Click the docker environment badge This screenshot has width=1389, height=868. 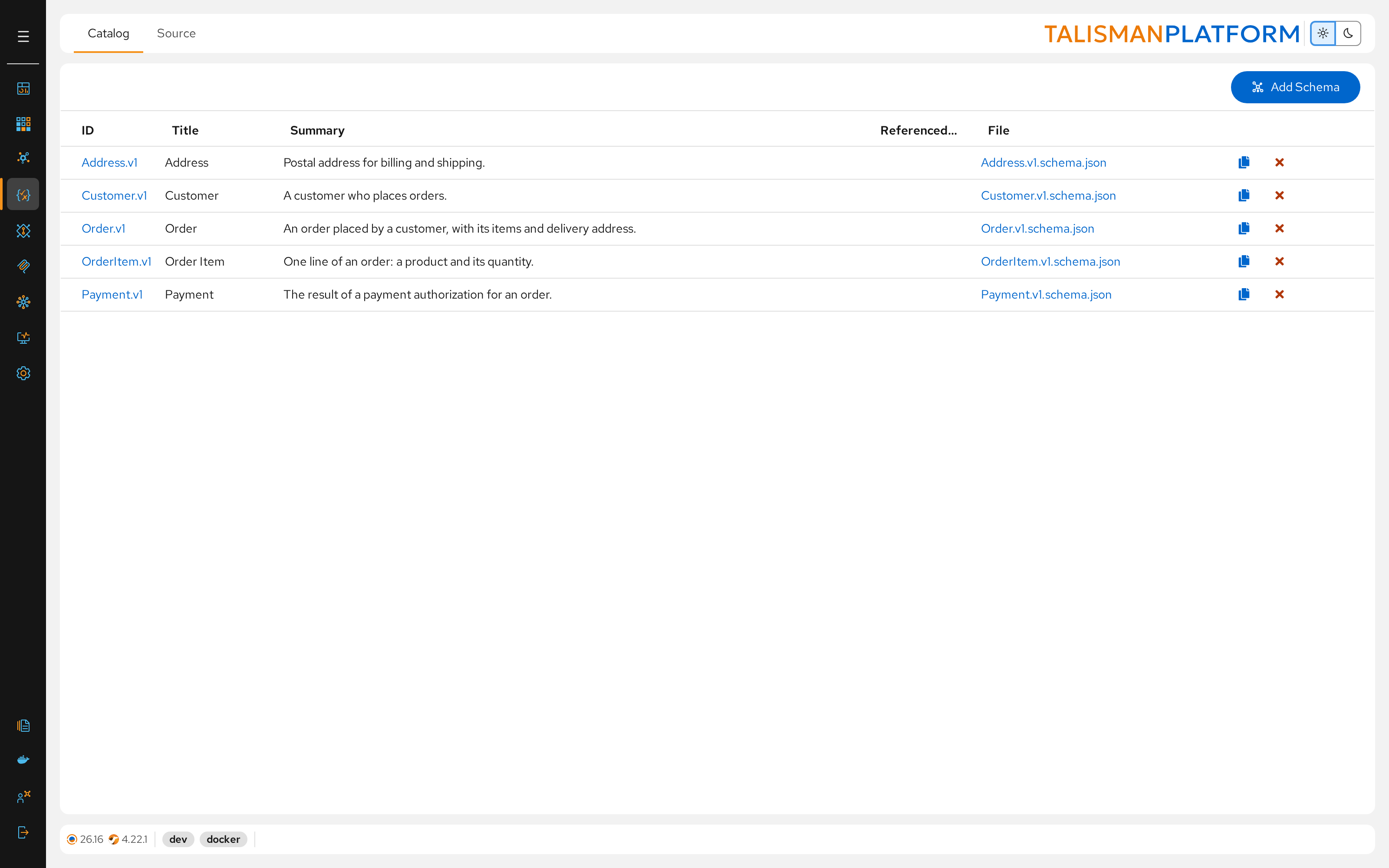point(223,839)
